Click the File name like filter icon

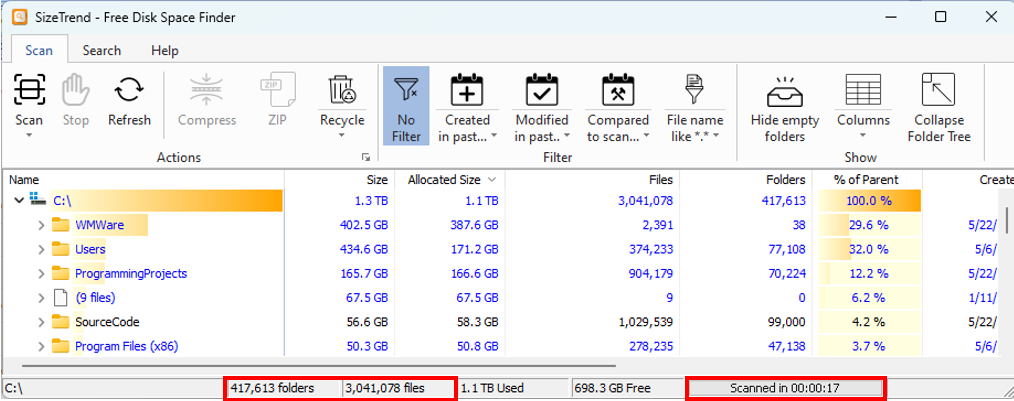pos(694,89)
